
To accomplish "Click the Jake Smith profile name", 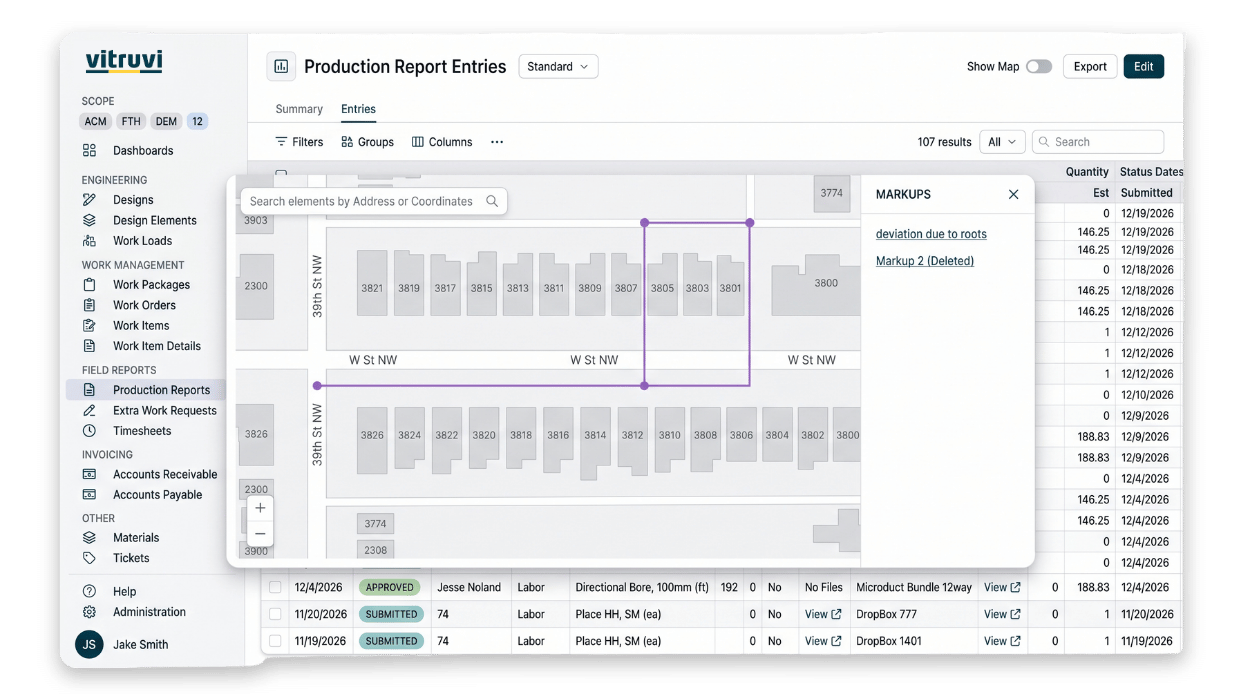I will 140,645.
